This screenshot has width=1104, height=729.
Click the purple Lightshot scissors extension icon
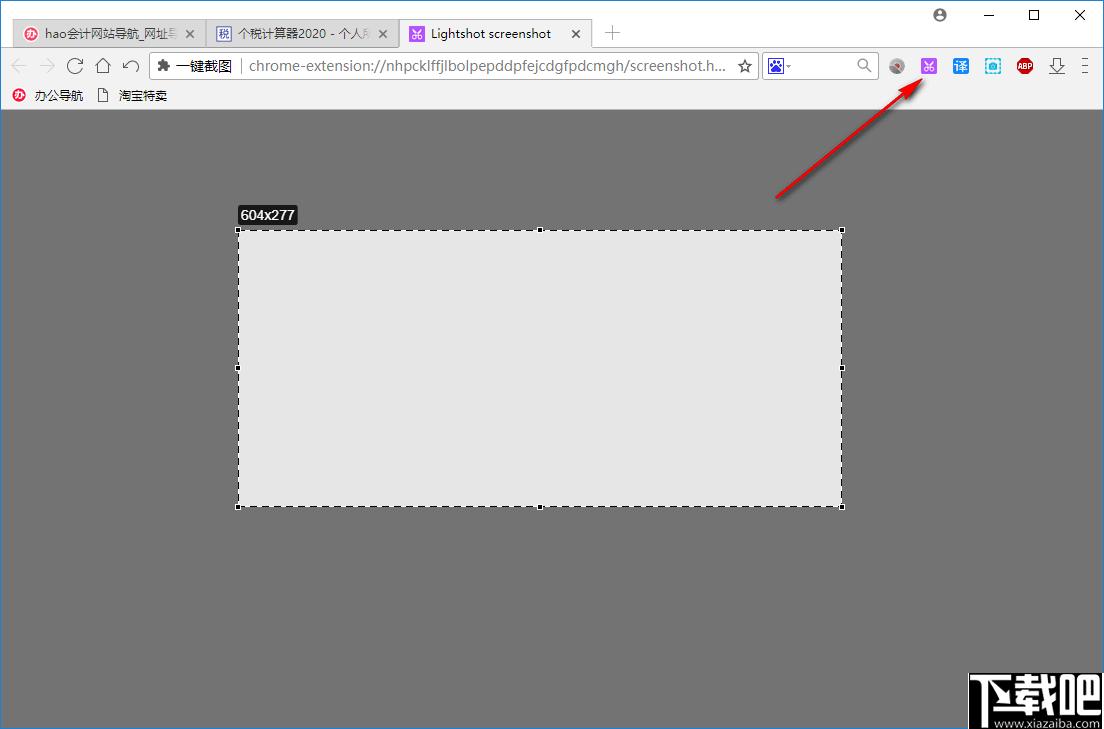click(929, 66)
